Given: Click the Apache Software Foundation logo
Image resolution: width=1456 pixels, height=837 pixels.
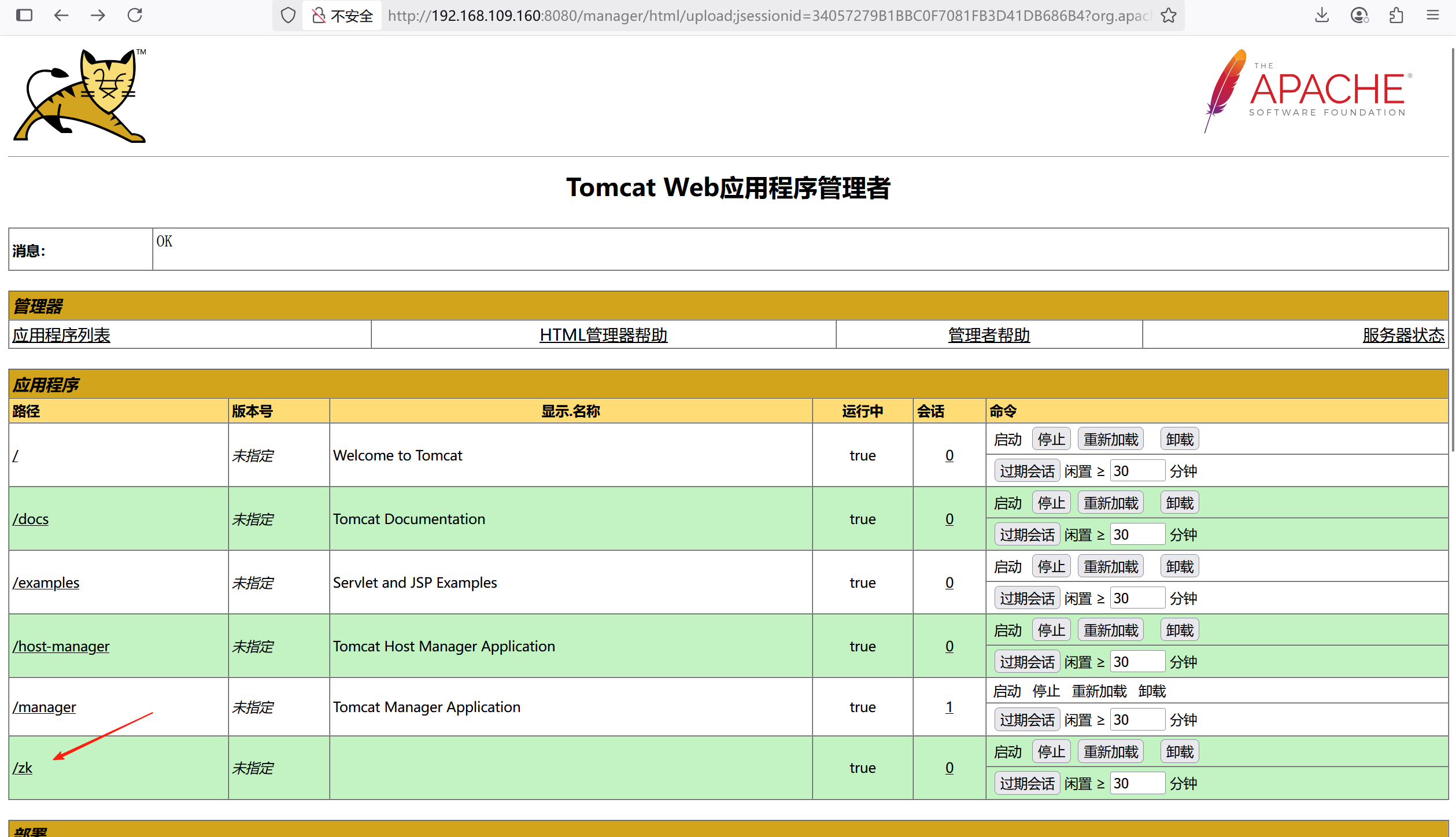Looking at the screenshot, I should tap(1309, 91).
